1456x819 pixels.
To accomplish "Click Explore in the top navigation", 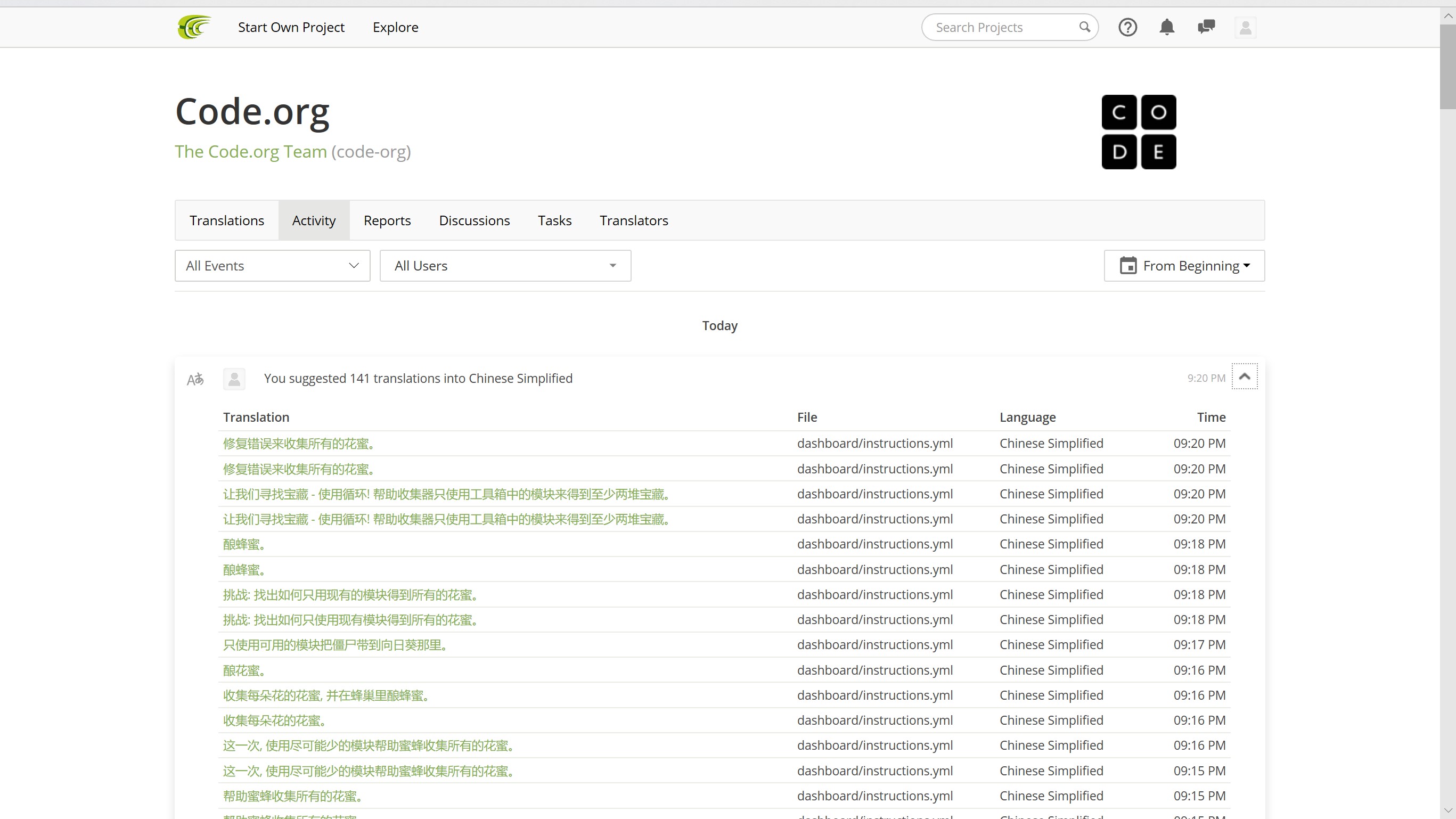I will (x=396, y=27).
